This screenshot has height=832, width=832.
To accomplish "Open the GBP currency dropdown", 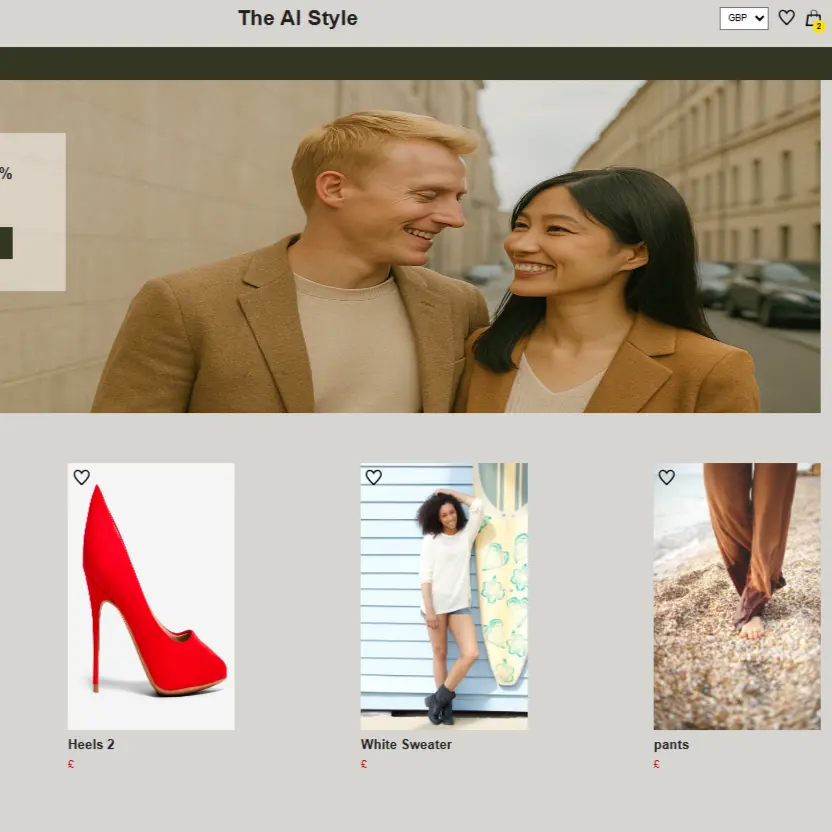I will tap(744, 19).
